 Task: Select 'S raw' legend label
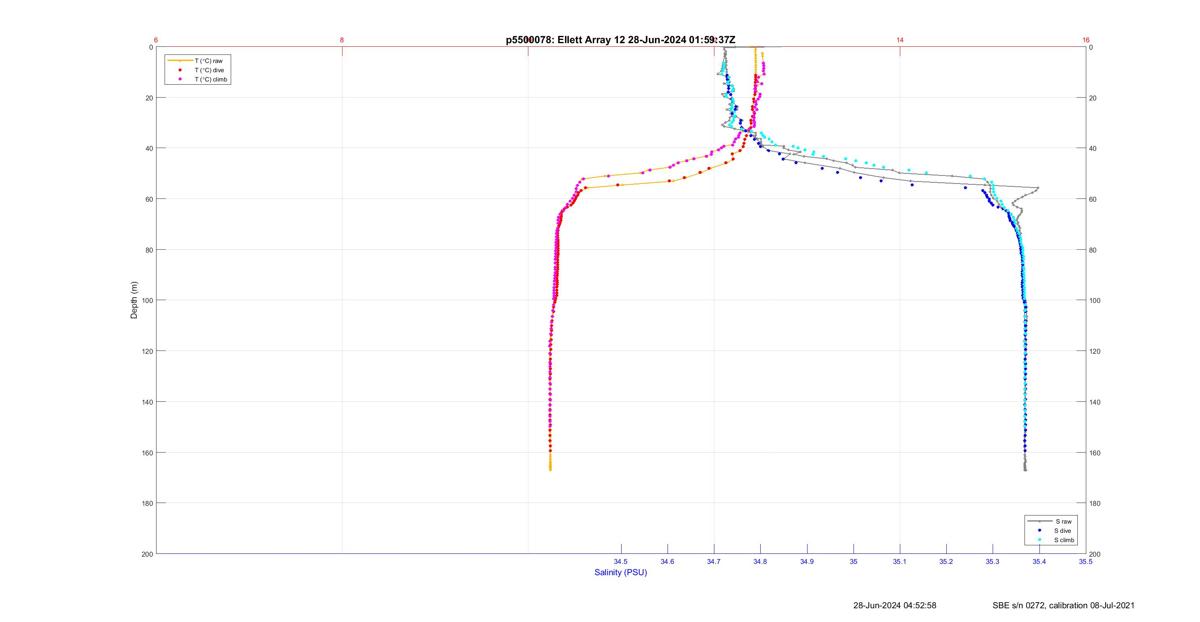click(1064, 522)
